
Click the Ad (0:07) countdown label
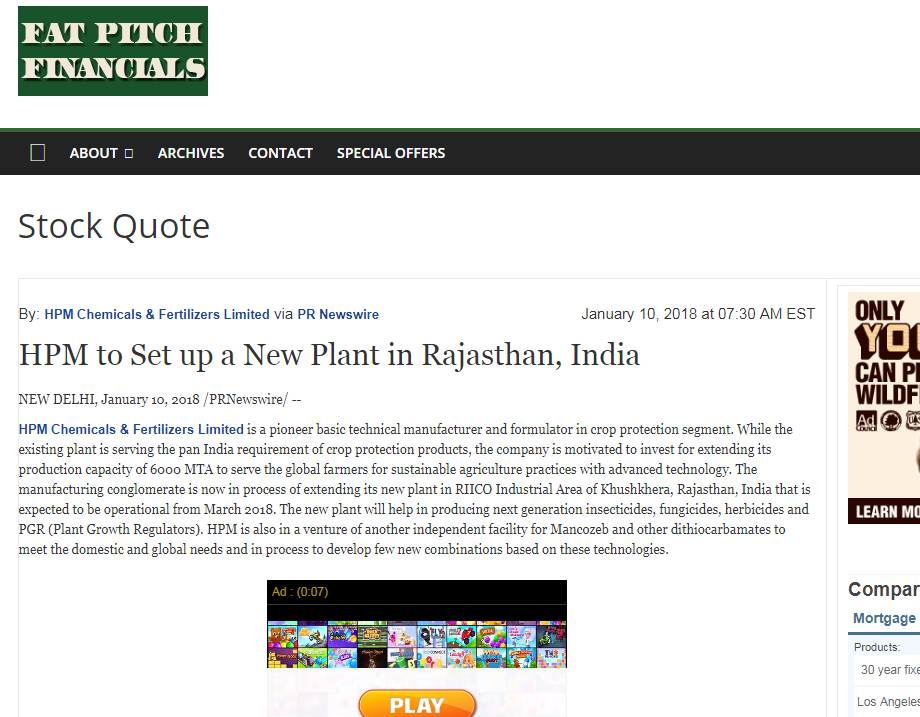click(300, 591)
